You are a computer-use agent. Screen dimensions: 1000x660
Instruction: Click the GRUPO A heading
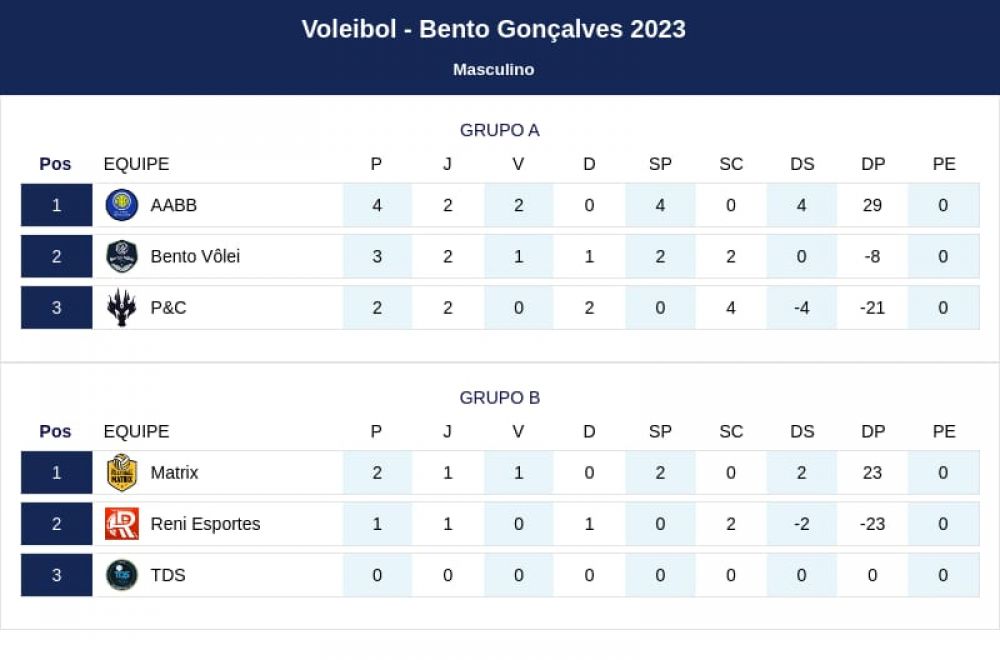click(x=499, y=130)
